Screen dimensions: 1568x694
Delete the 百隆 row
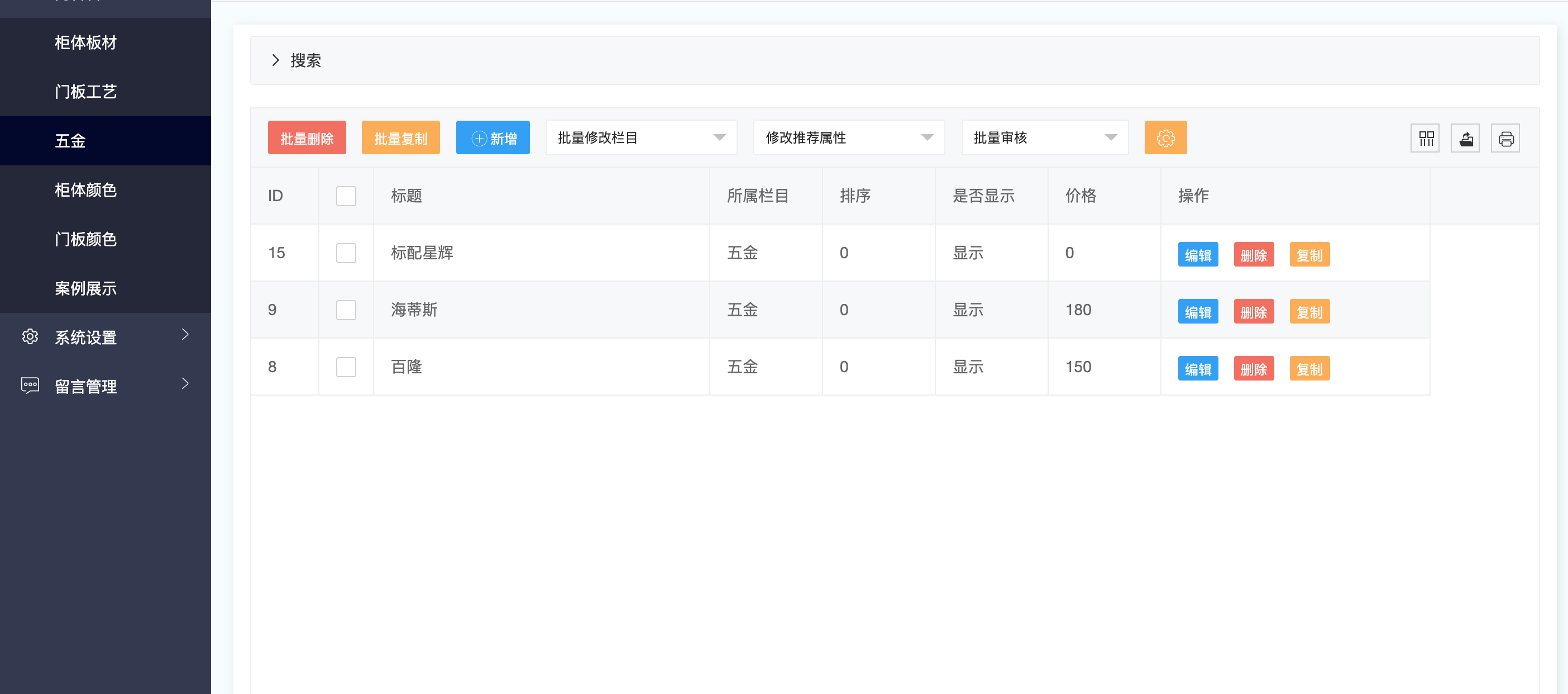pos(1253,369)
